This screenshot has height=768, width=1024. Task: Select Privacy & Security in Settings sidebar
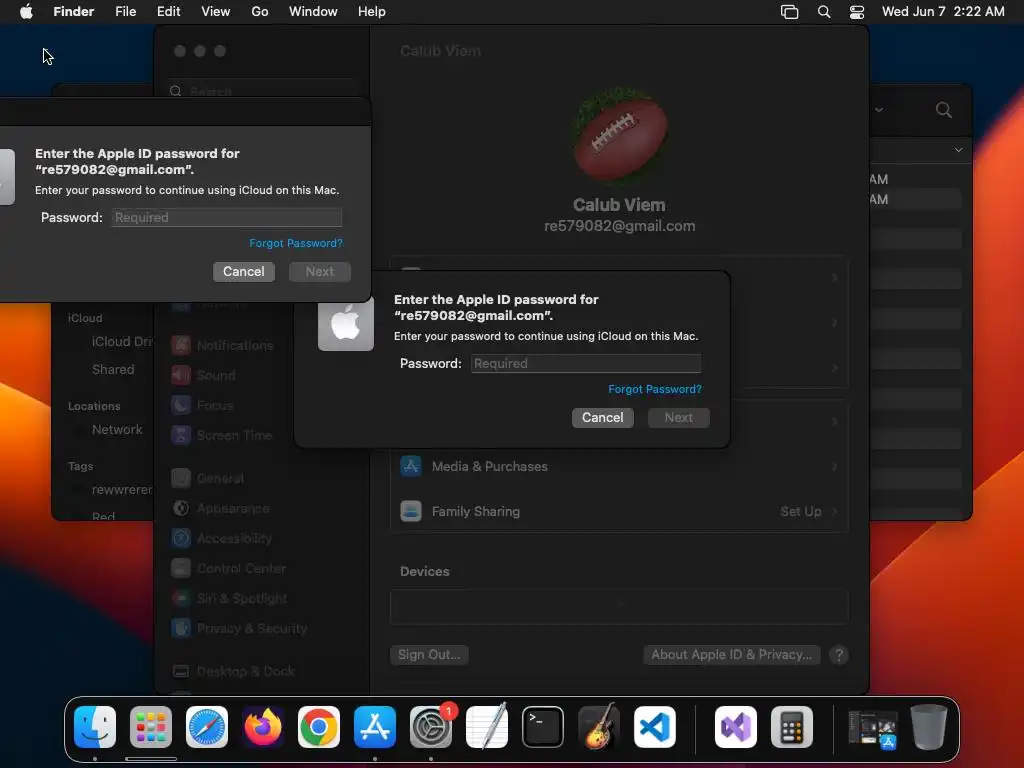(x=239, y=629)
